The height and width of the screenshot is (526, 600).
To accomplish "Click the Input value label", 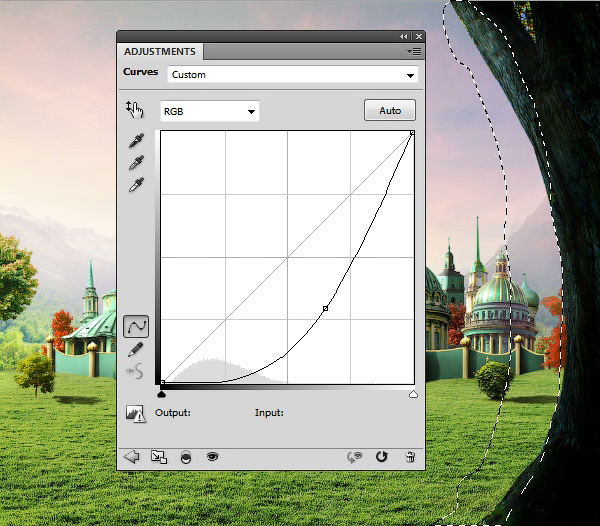I will coord(269,413).
